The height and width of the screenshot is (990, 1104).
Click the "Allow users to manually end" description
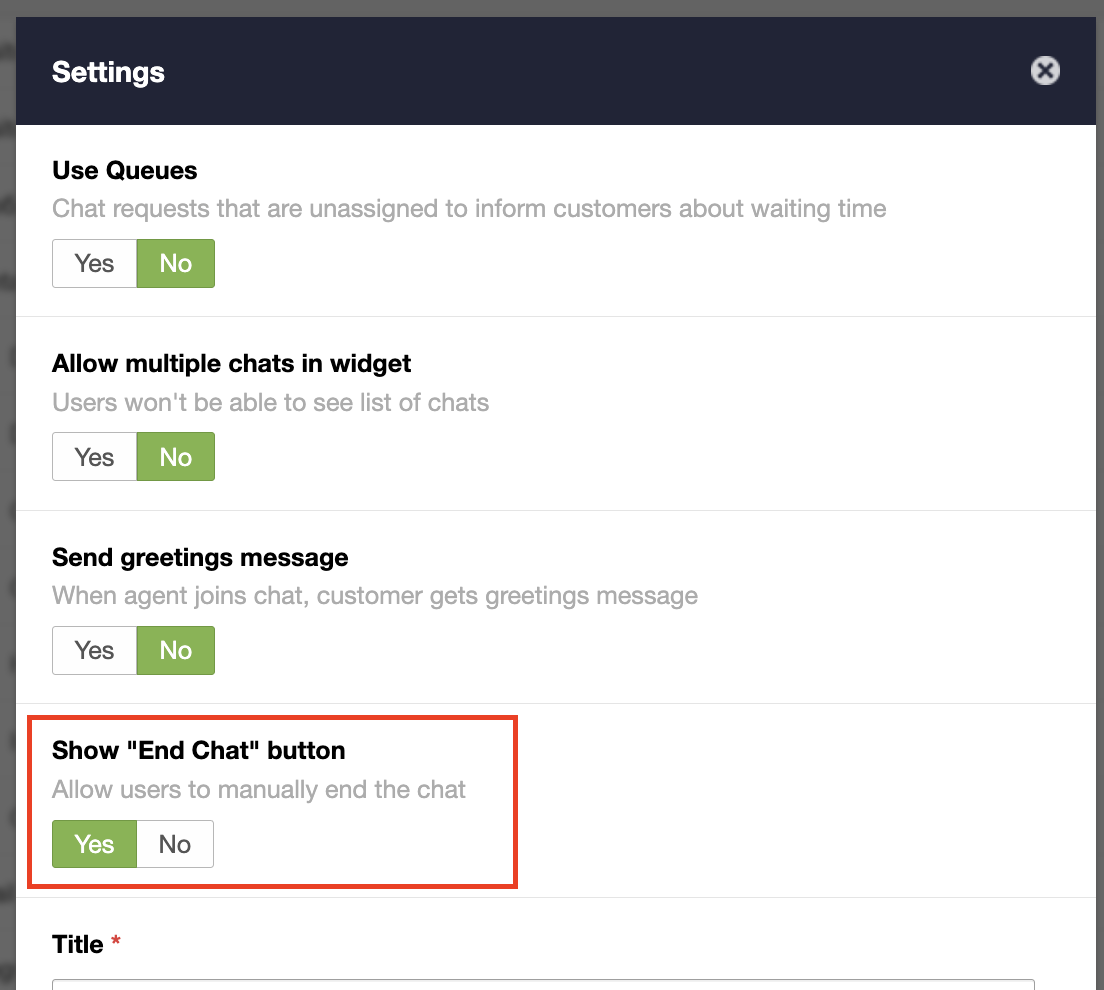click(x=259, y=789)
